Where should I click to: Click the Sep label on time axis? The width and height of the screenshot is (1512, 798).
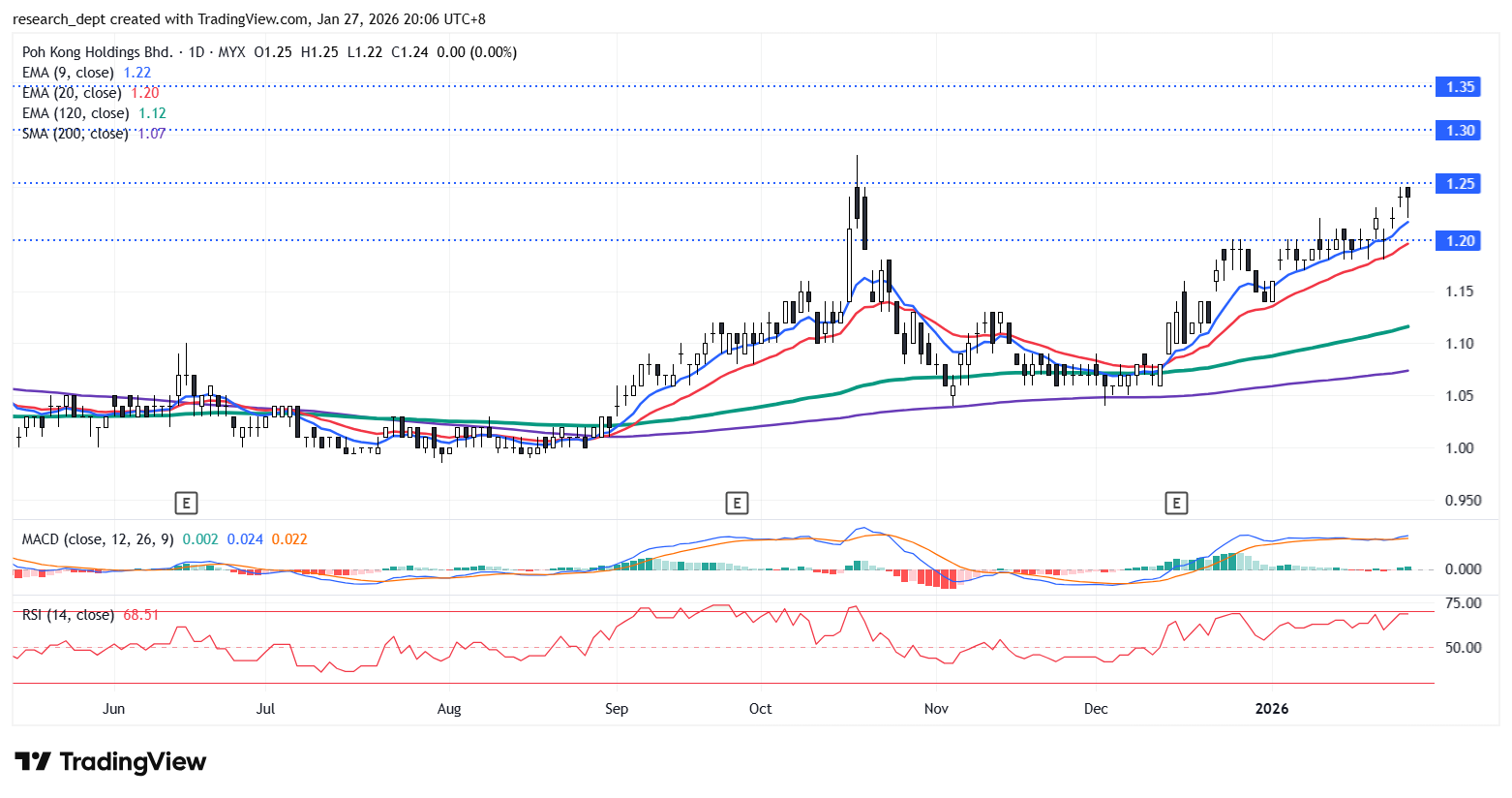[x=616, y=709]
